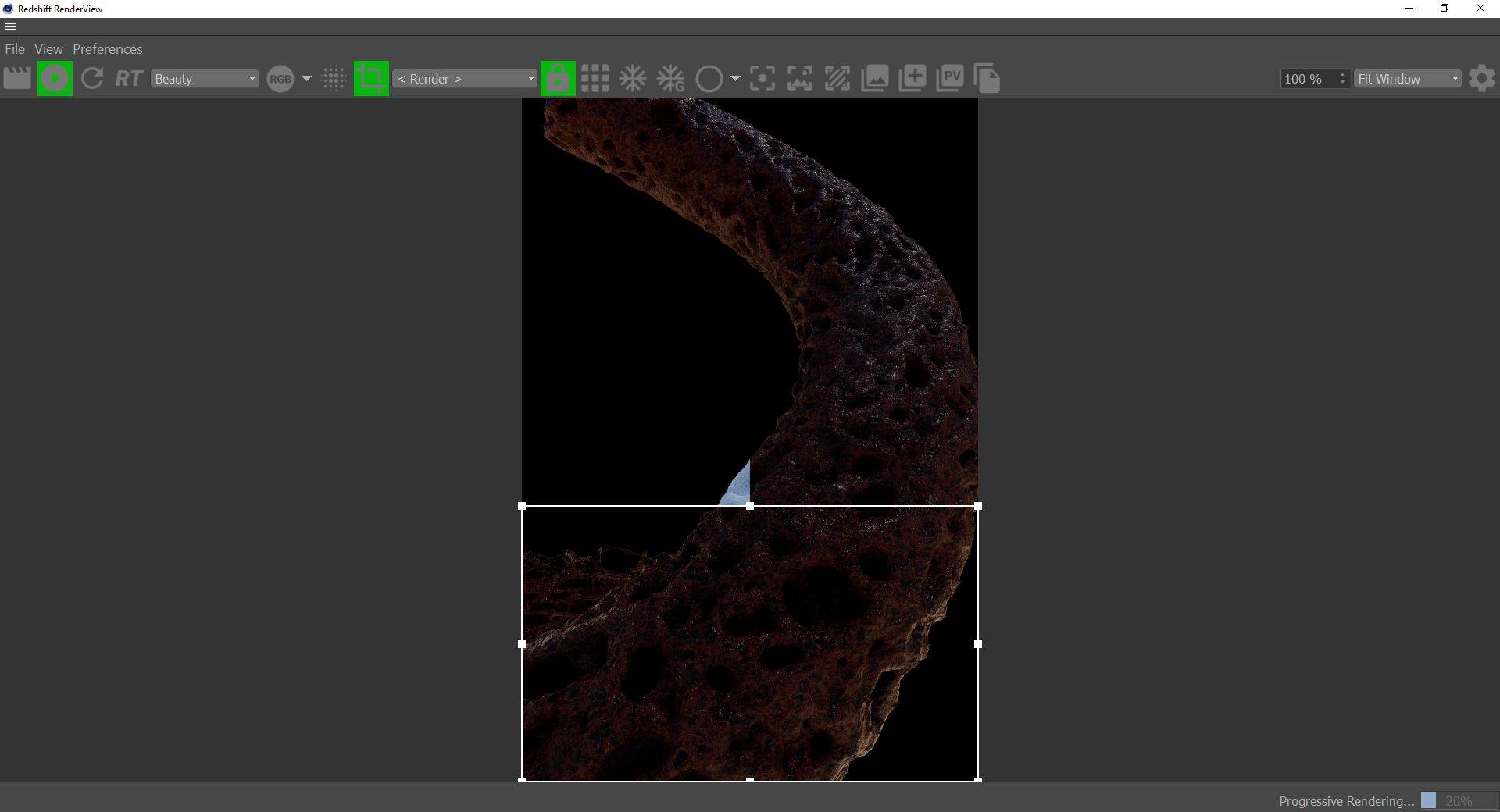
Task: Click the save image picture icon
Action: point(875,79)
